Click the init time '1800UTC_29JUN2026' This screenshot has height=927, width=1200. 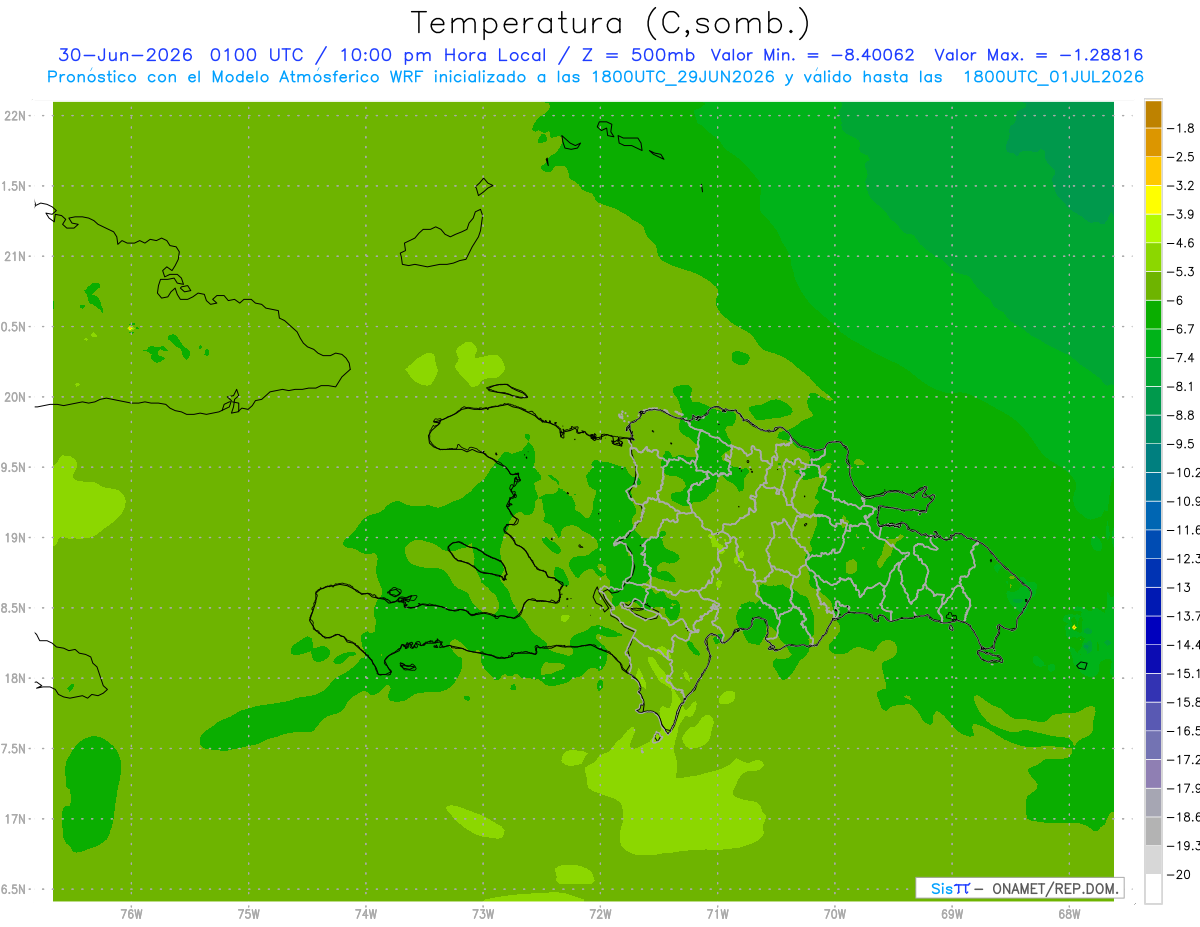click(x=681, y=76)
